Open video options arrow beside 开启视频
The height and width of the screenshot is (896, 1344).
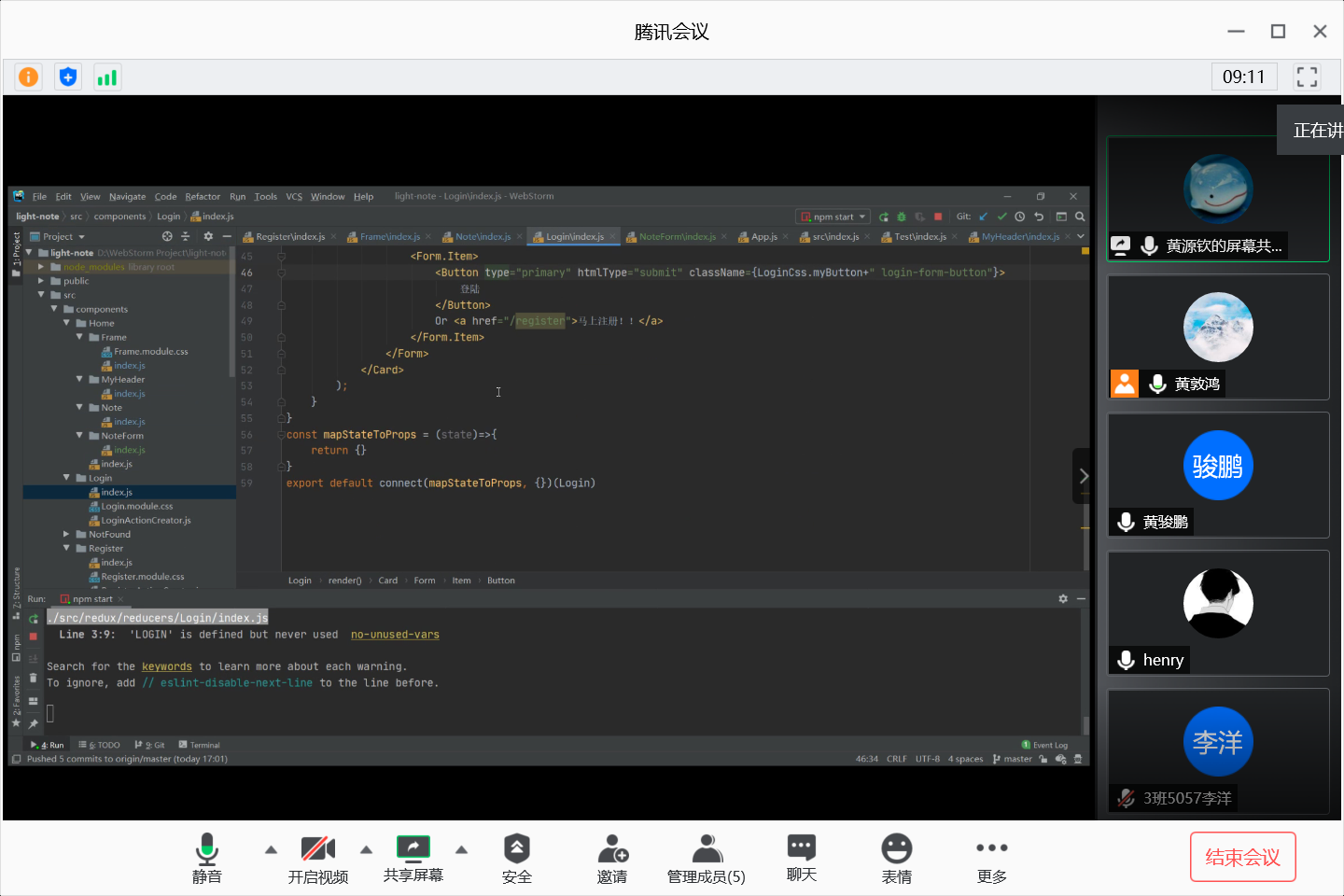366,849
